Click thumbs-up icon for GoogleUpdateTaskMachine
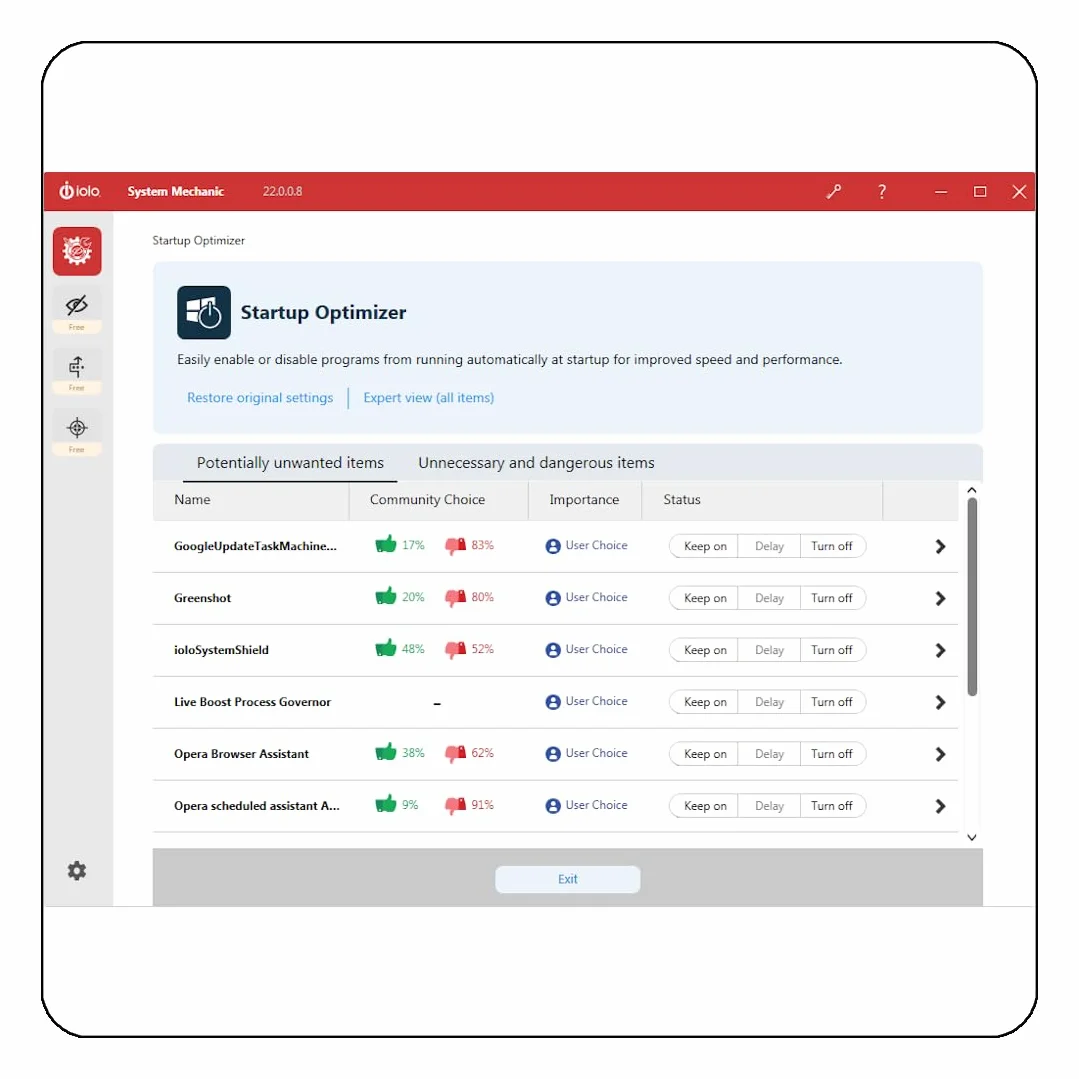This screenshot has width=1079, height=1079. tap(386, 544)
